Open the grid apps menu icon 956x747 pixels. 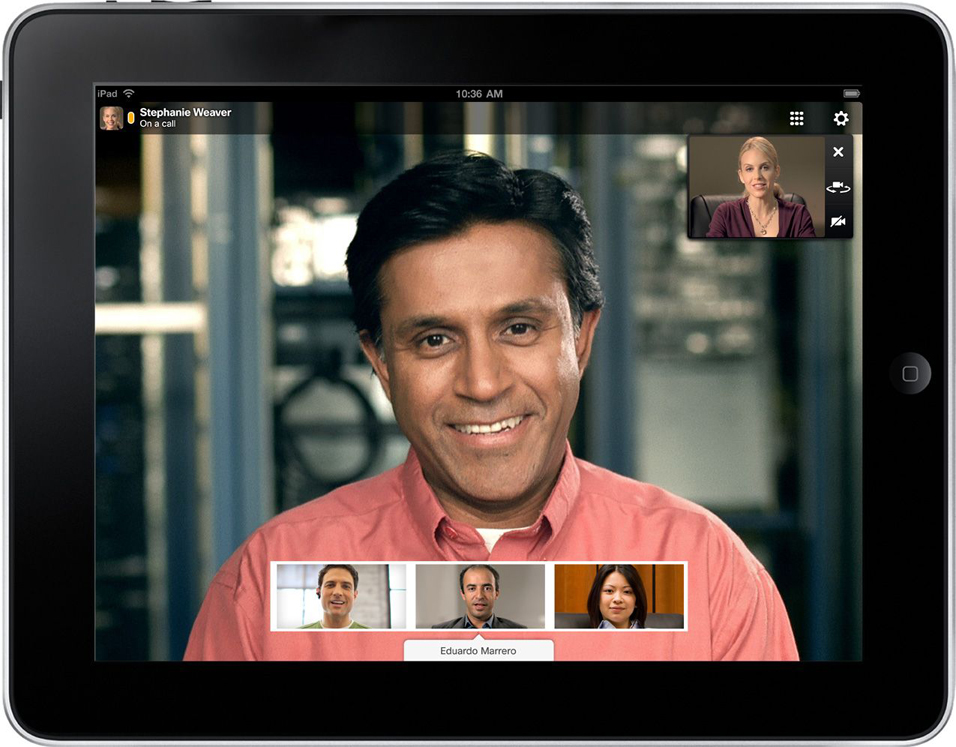tap(796, 119)
